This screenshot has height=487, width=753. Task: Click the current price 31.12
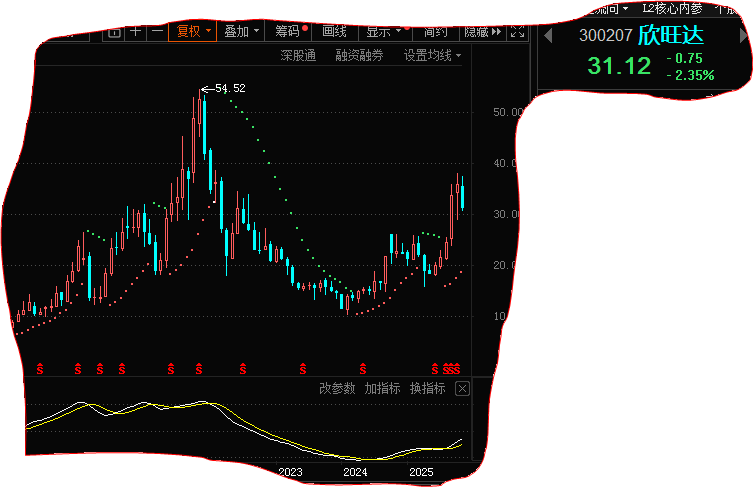point(619,66)
